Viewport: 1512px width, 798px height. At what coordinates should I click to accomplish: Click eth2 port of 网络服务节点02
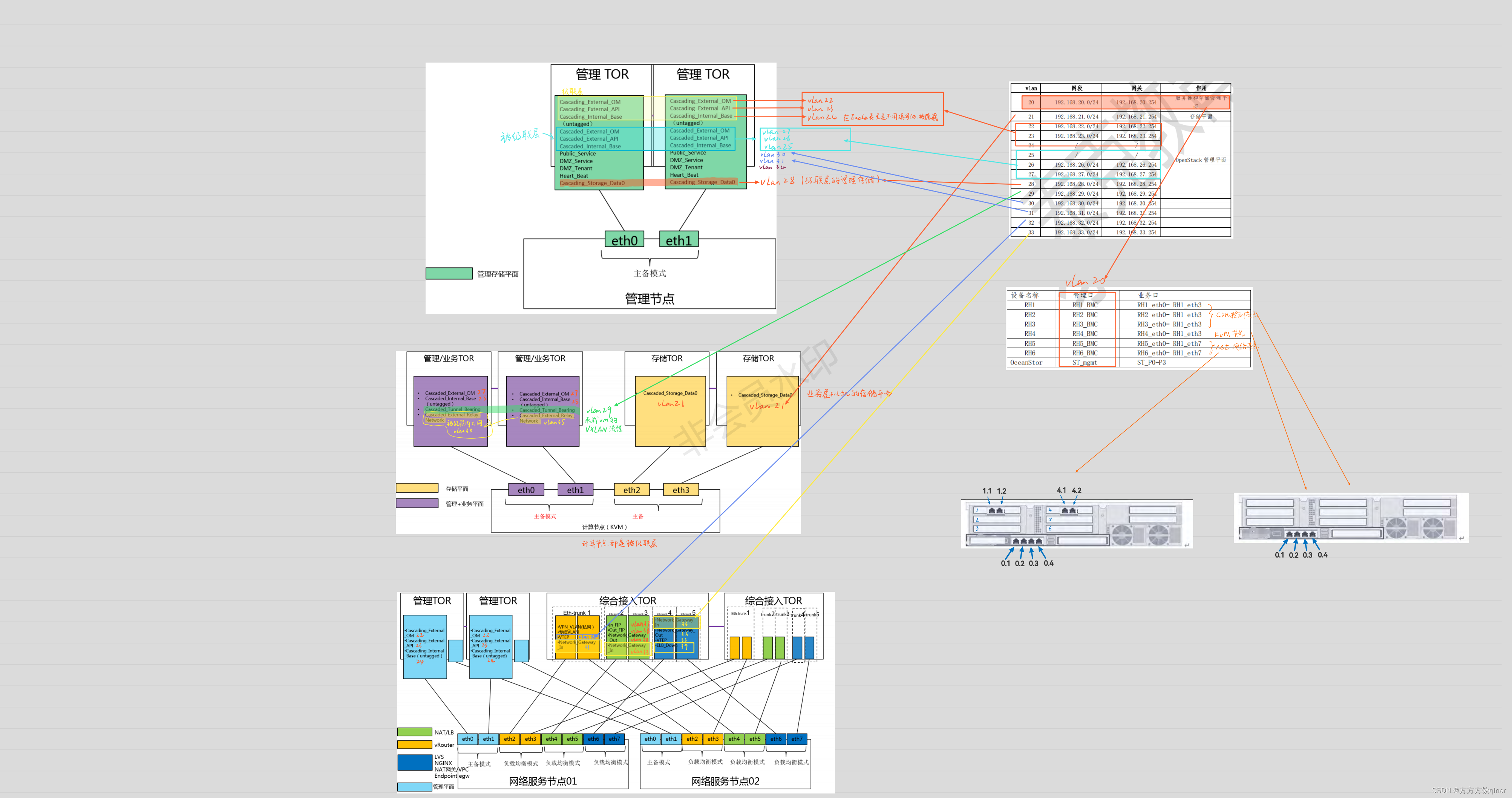[x=692, y=739]
